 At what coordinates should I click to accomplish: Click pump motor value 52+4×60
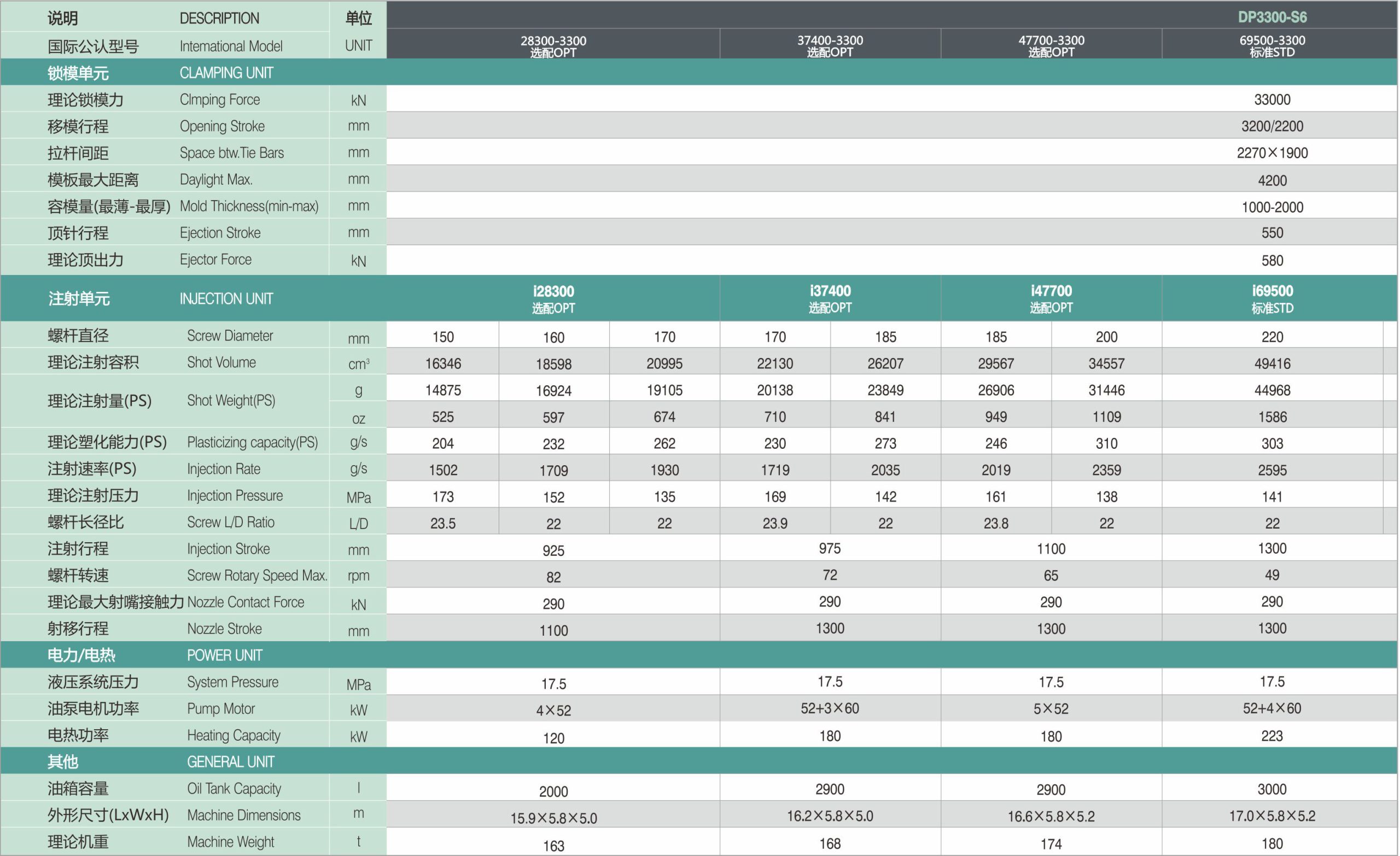coord(1272,708)
